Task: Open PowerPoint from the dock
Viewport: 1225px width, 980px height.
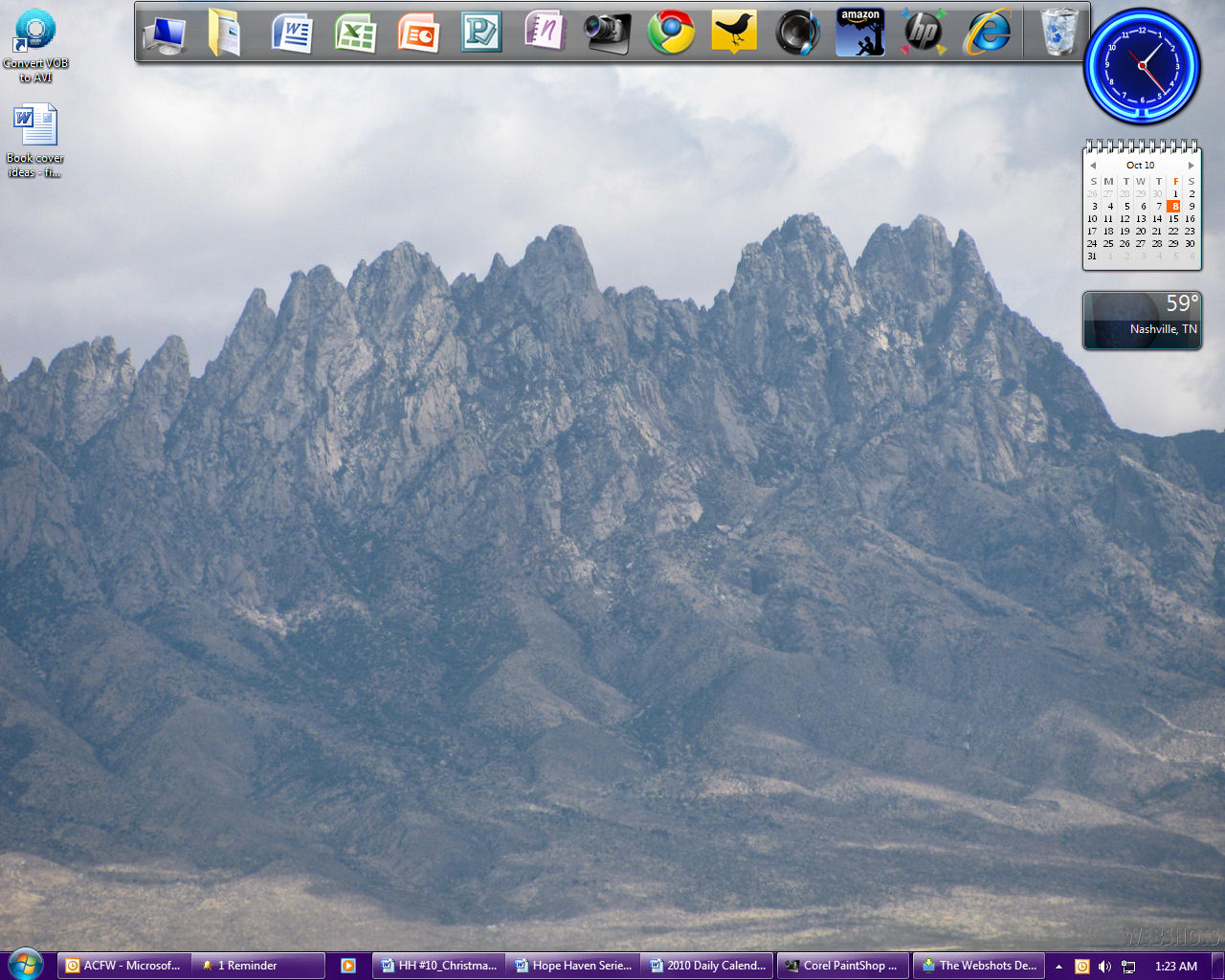Action: 418,33
